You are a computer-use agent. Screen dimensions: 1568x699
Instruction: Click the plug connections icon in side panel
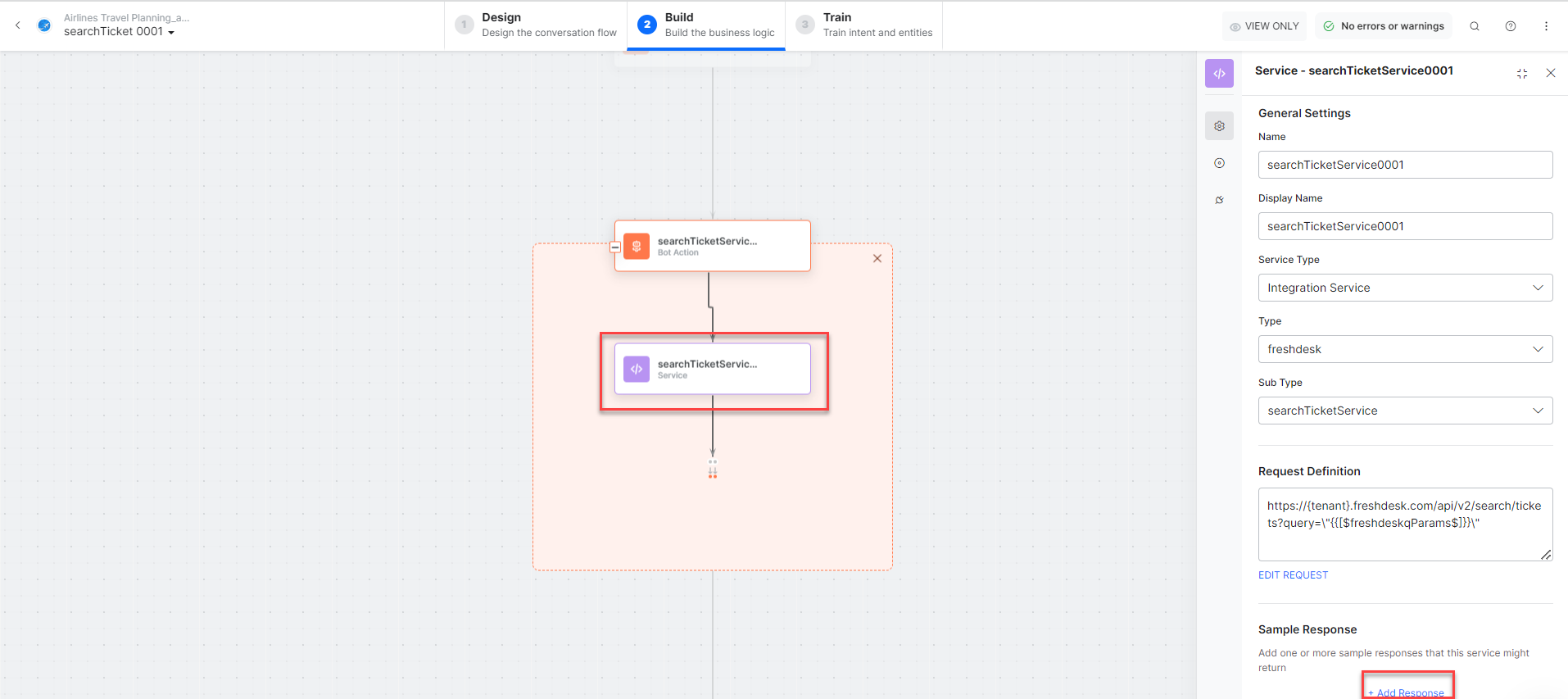(1219, 200)
